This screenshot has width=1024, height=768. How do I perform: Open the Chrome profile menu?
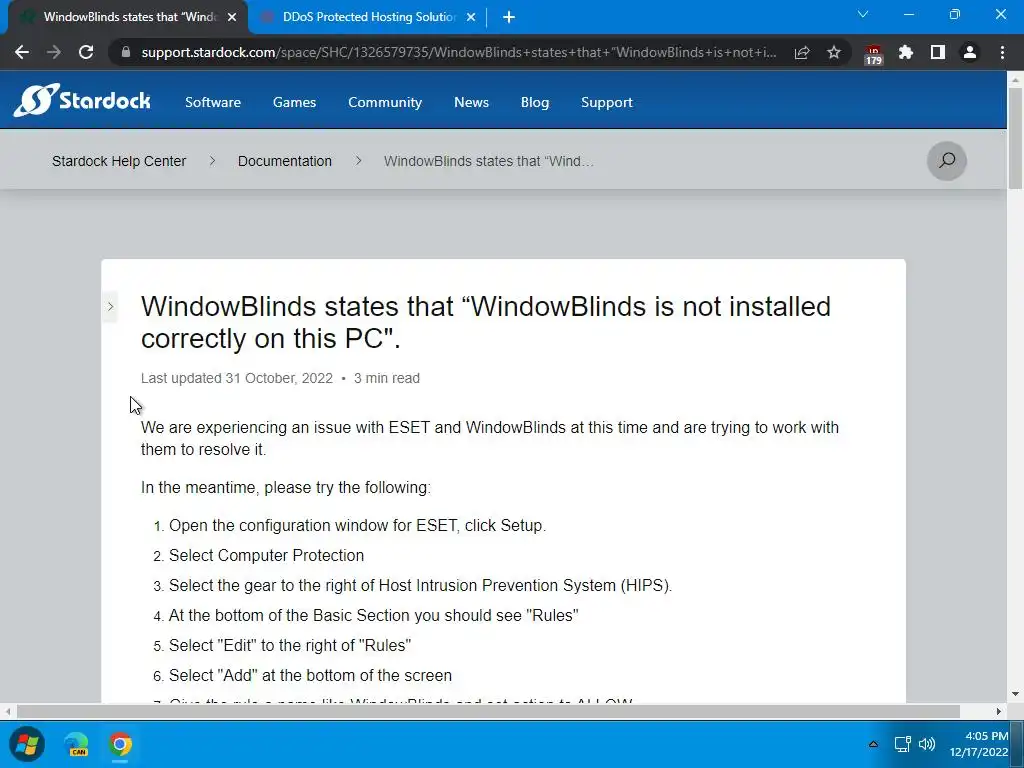pos(970,52)
